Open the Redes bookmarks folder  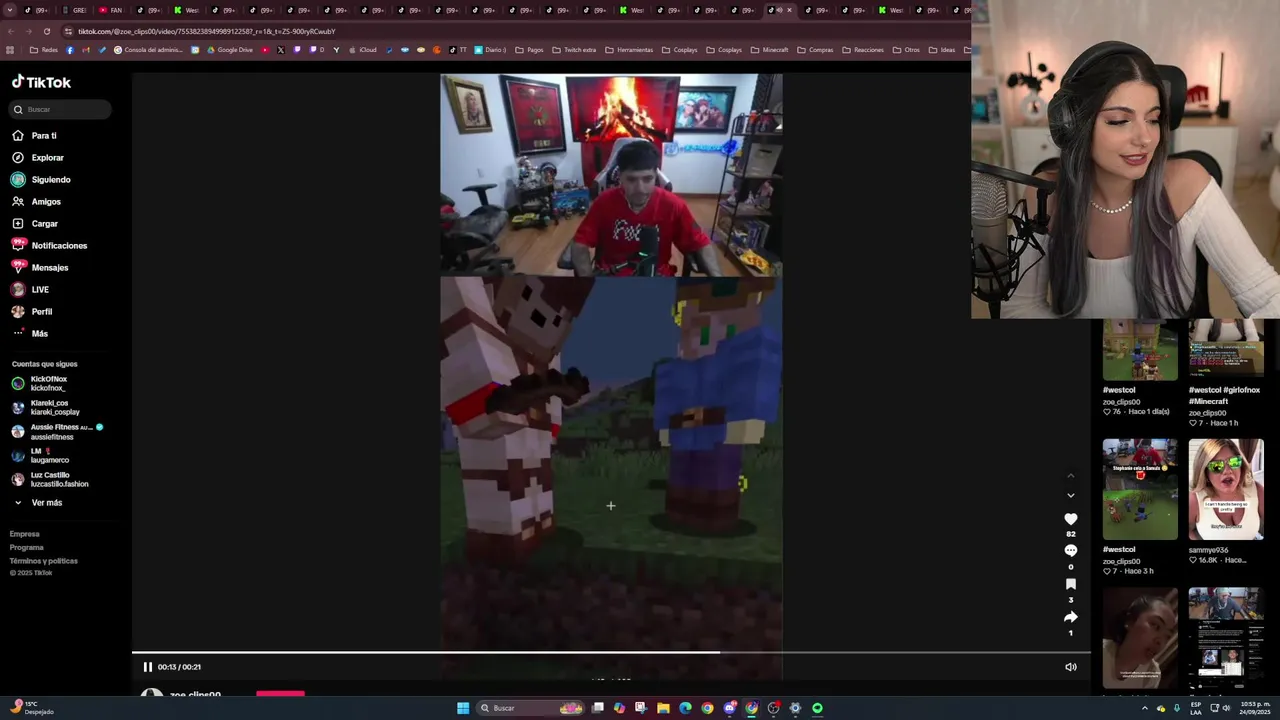(x=44, y=50)
